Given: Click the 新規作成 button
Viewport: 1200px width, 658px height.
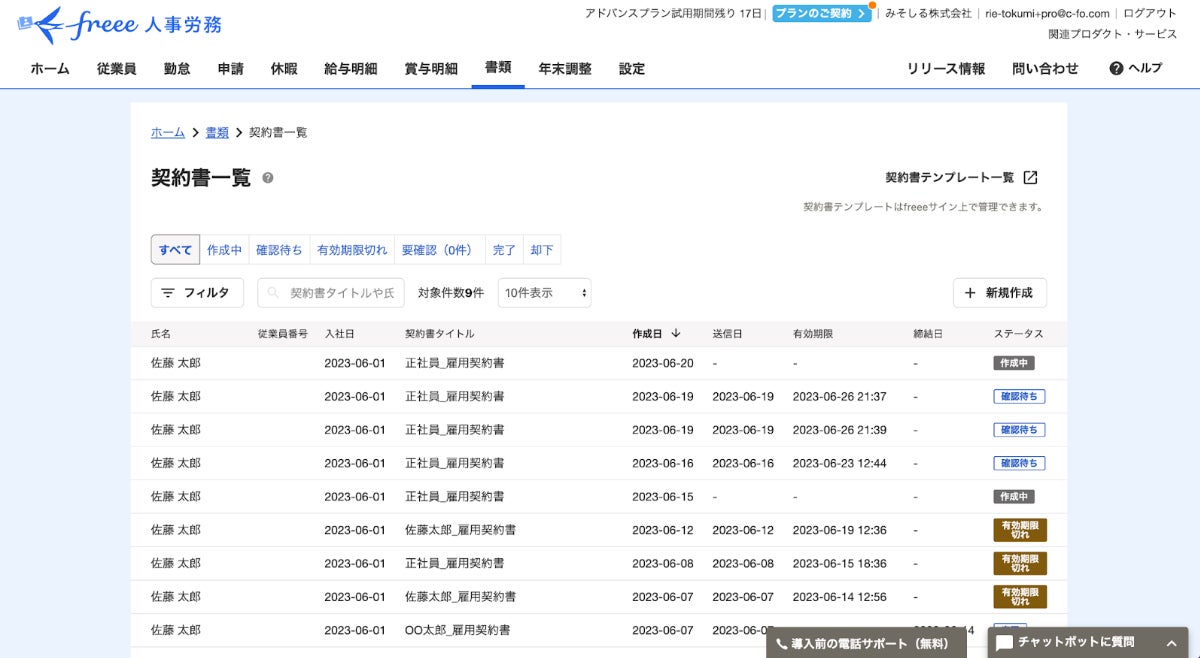Looking at the screenshot, I should click(999, 293).
